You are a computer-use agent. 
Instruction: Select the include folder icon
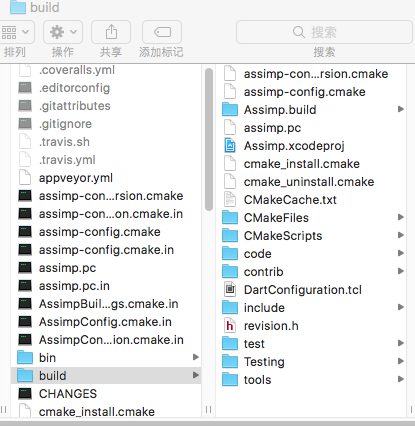click(x=230, y=307)
